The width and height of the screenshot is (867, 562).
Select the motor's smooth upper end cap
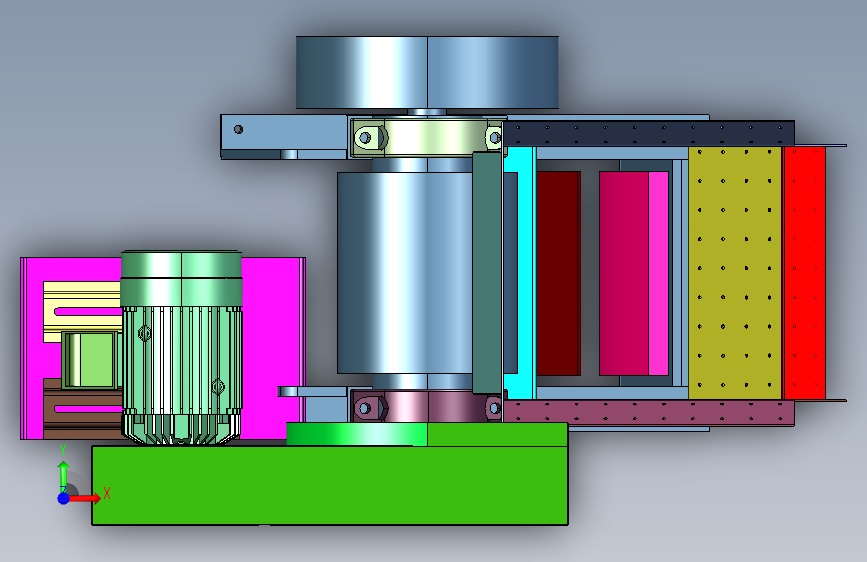(181, 279)
